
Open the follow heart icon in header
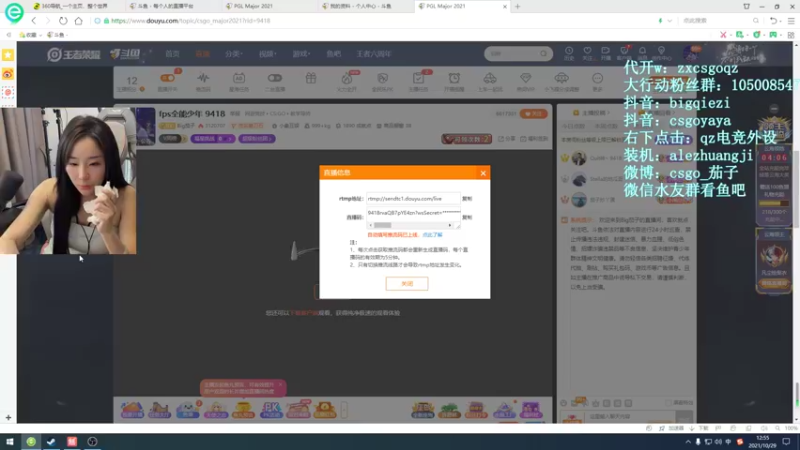[587, 53]
